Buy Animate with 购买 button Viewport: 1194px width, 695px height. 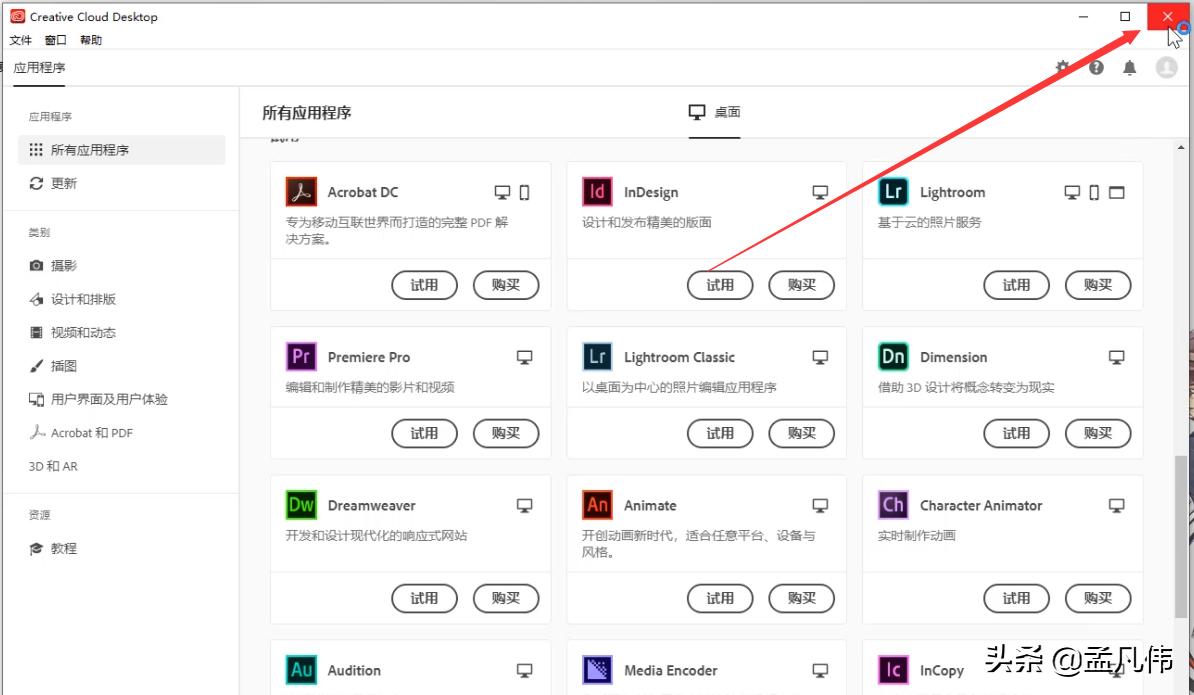(x=801, y=598)
